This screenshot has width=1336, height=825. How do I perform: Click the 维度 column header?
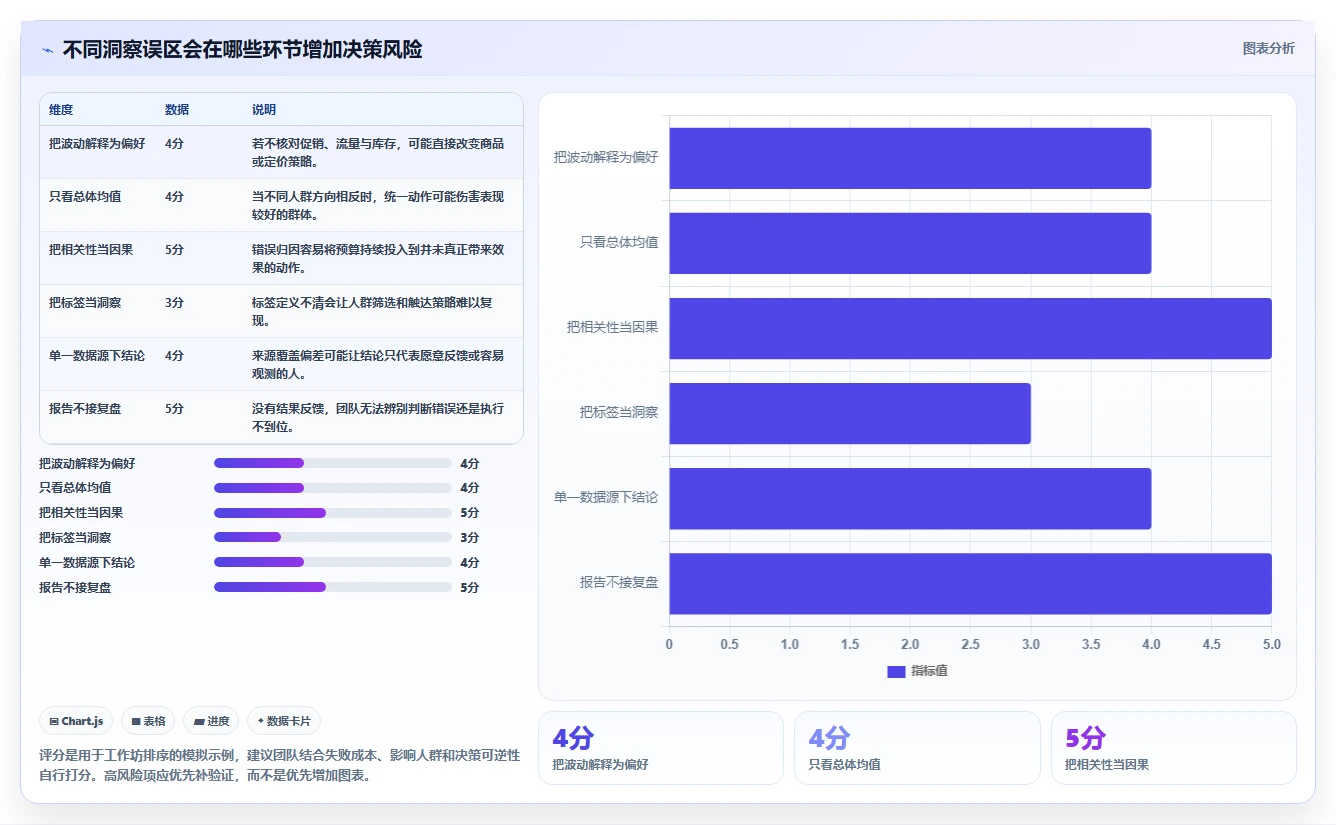61,110
